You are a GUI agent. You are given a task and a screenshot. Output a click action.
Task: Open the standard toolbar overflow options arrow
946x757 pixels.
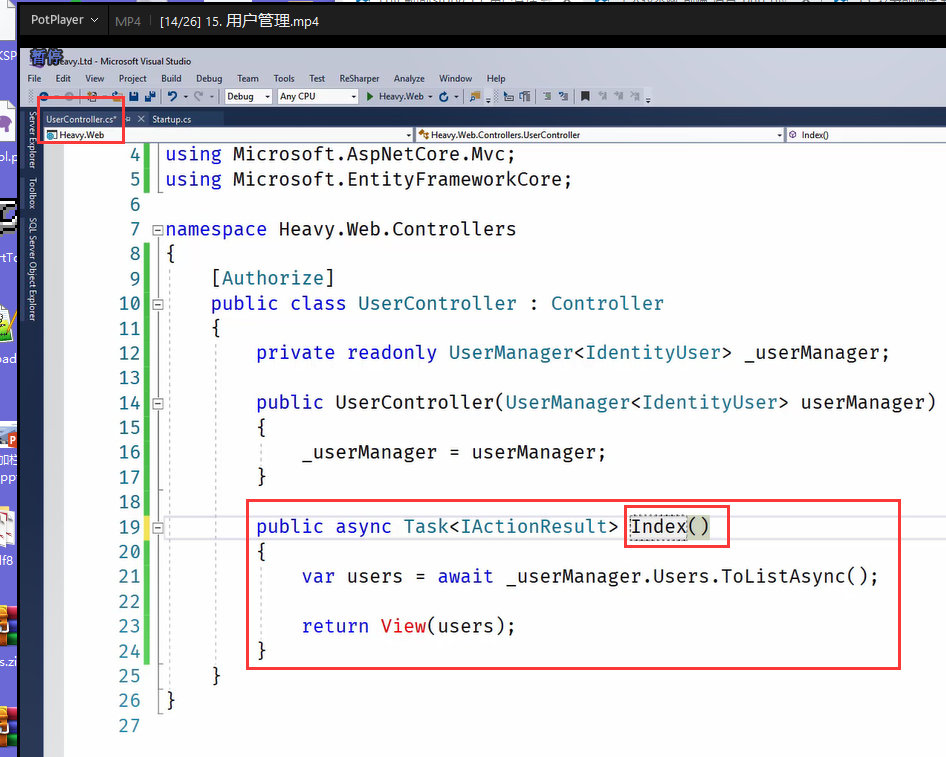[x=488, y=100]
